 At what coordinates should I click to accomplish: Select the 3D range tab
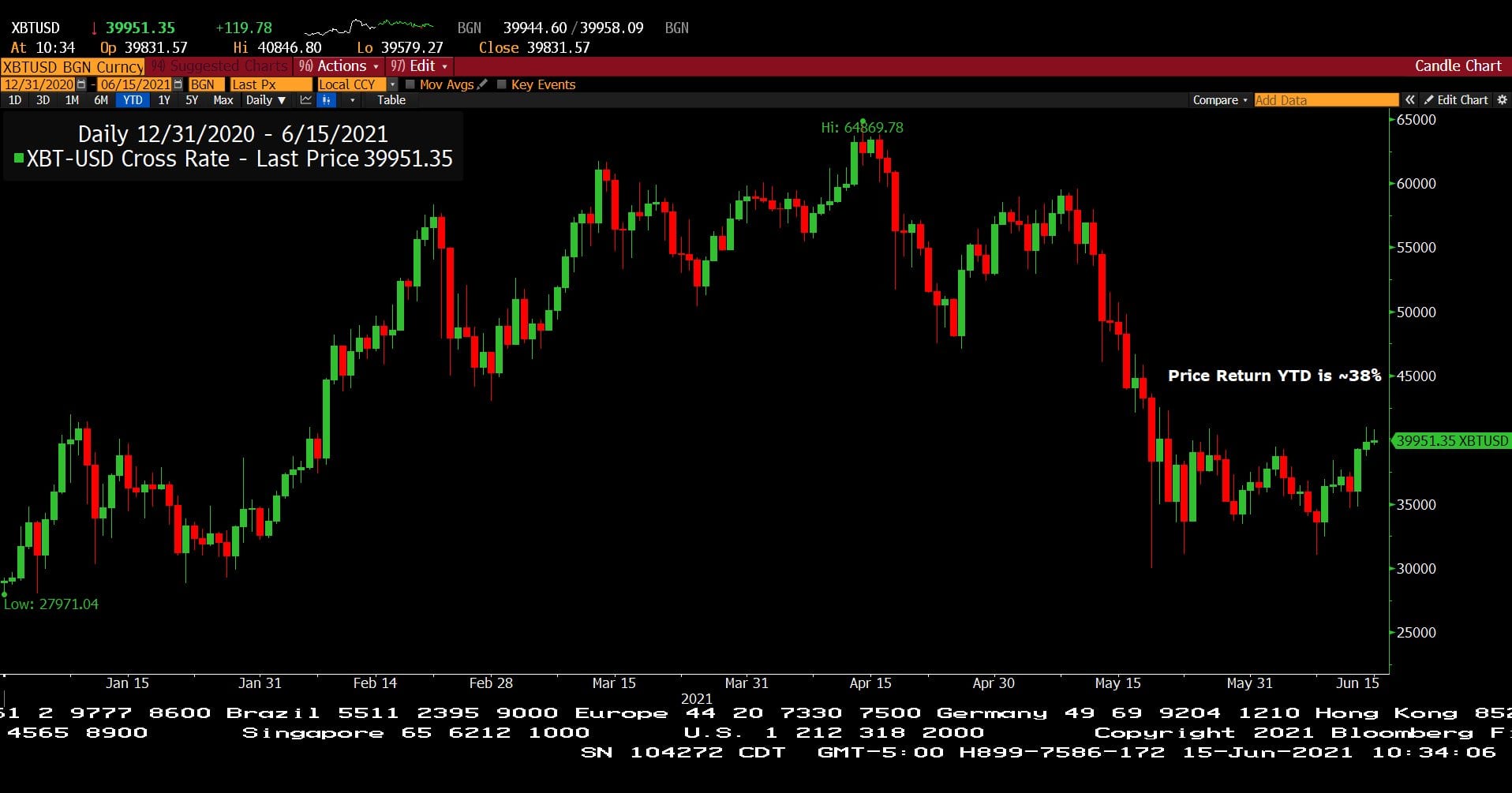pos(43,100)
